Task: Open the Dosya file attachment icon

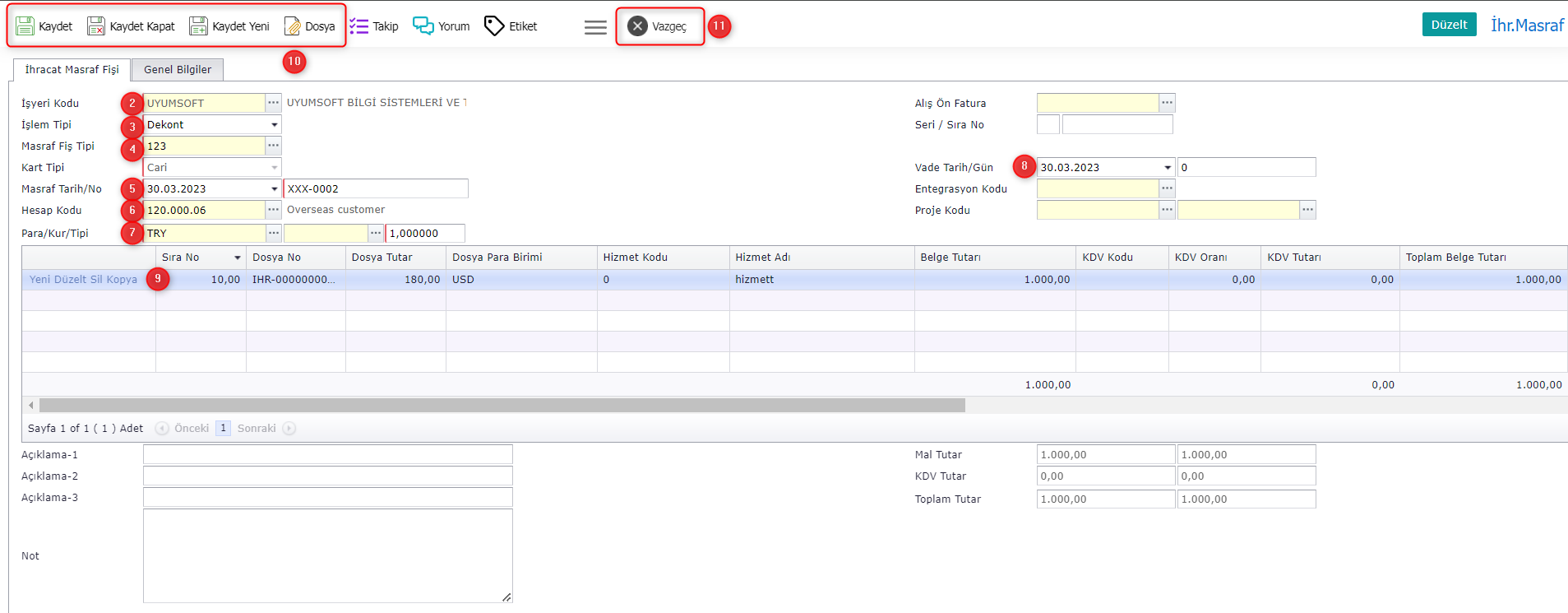Action: [309, 26]
